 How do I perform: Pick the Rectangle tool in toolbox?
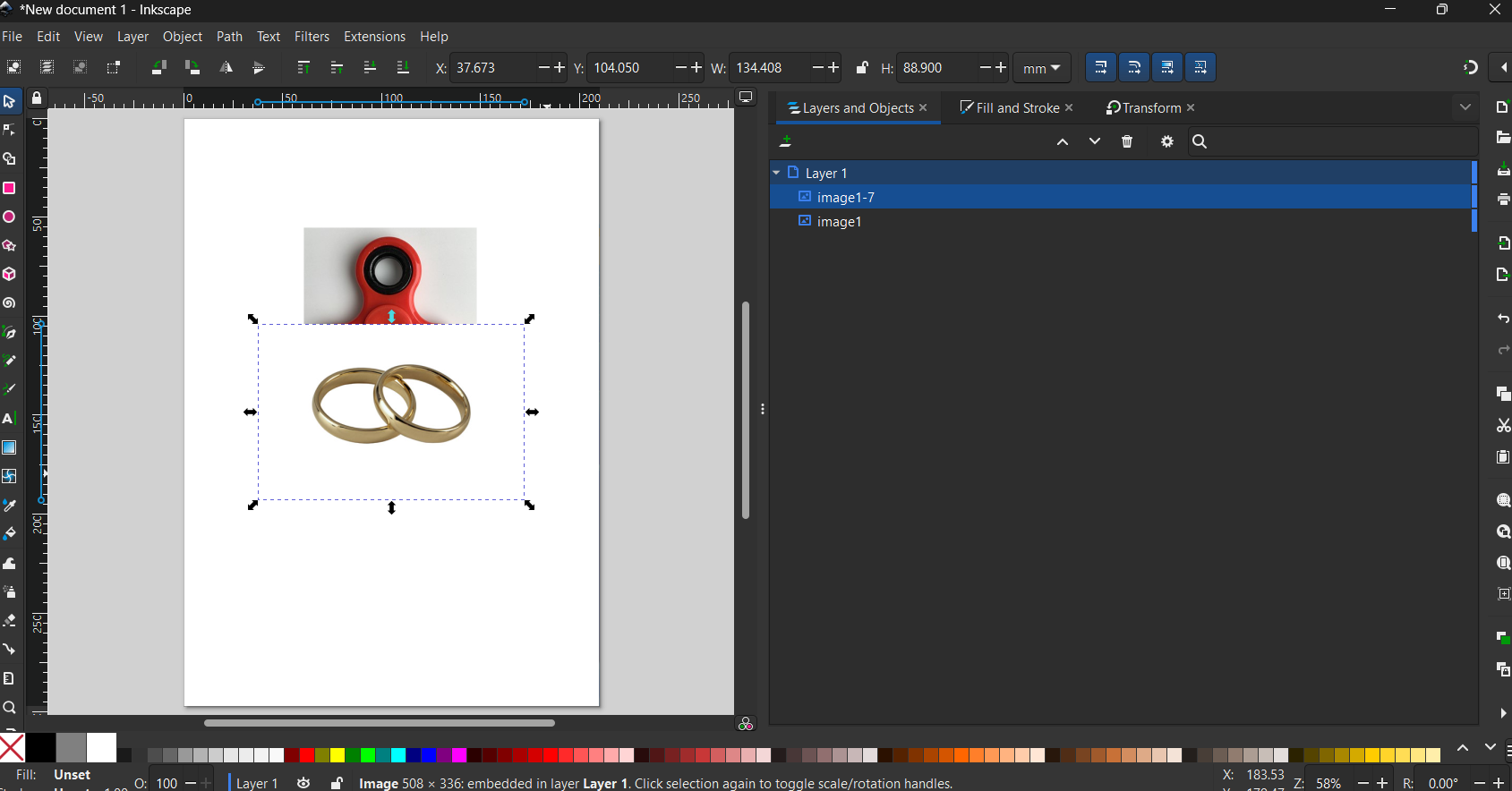10,189
